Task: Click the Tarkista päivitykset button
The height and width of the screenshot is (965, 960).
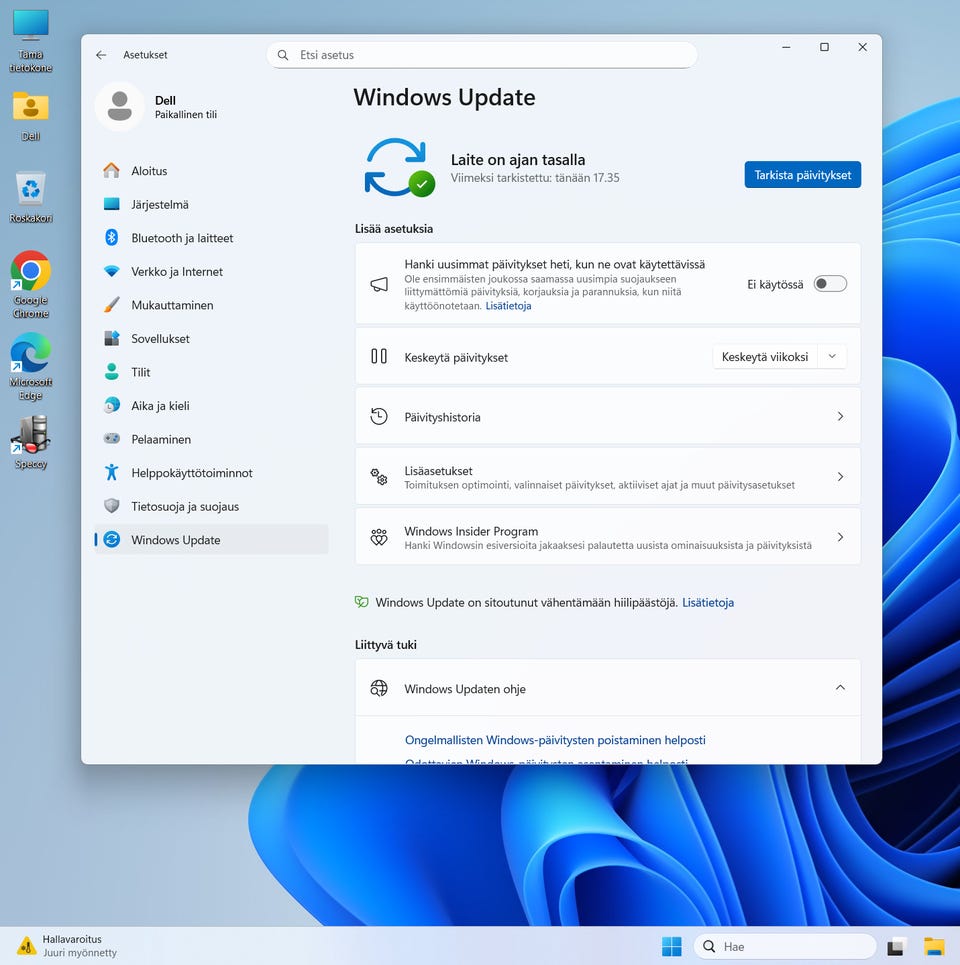Action: point(802,175)
